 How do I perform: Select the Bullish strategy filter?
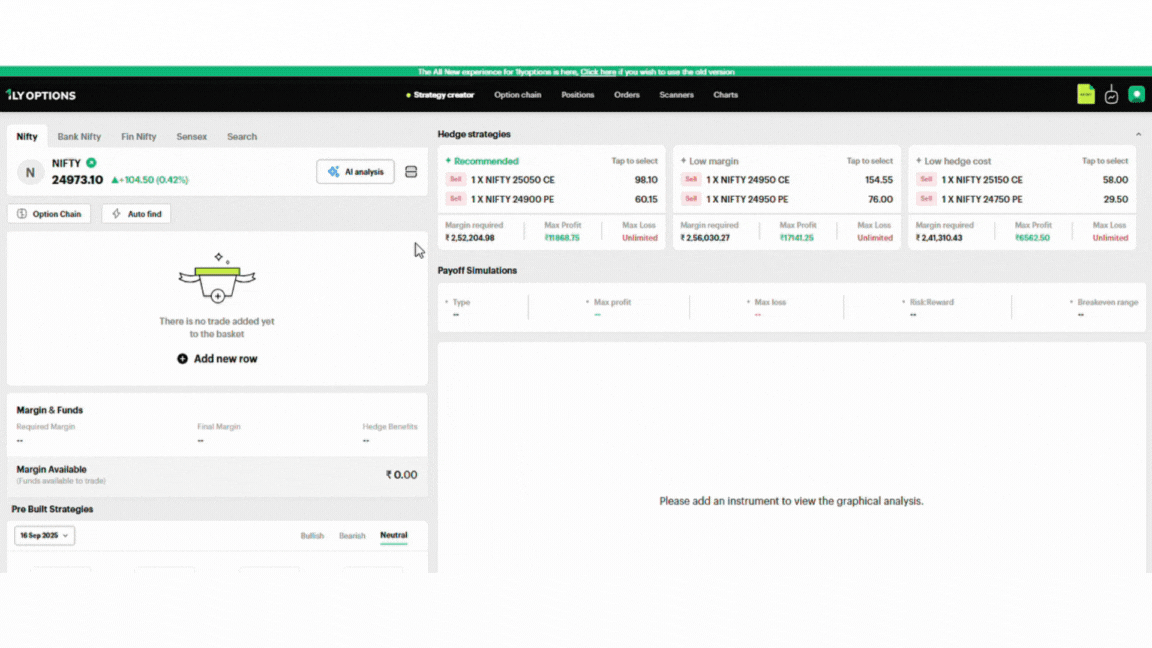coord(312,536)
